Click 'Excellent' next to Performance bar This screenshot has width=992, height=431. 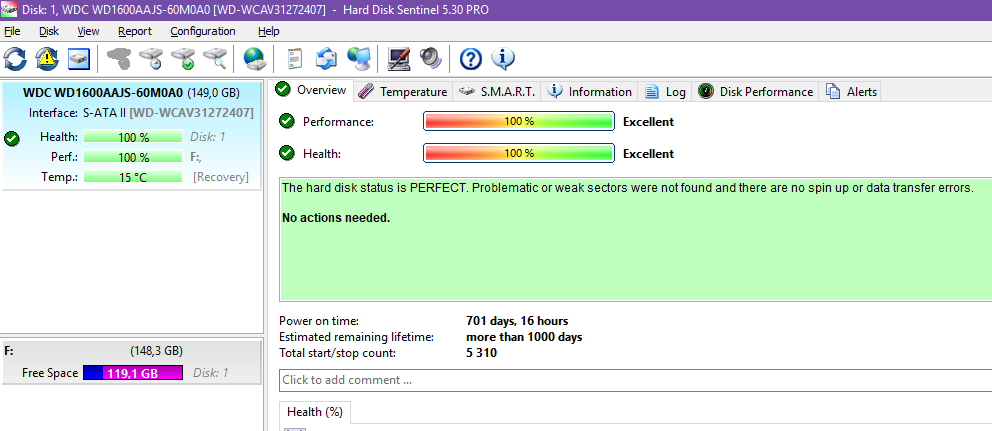648,122
